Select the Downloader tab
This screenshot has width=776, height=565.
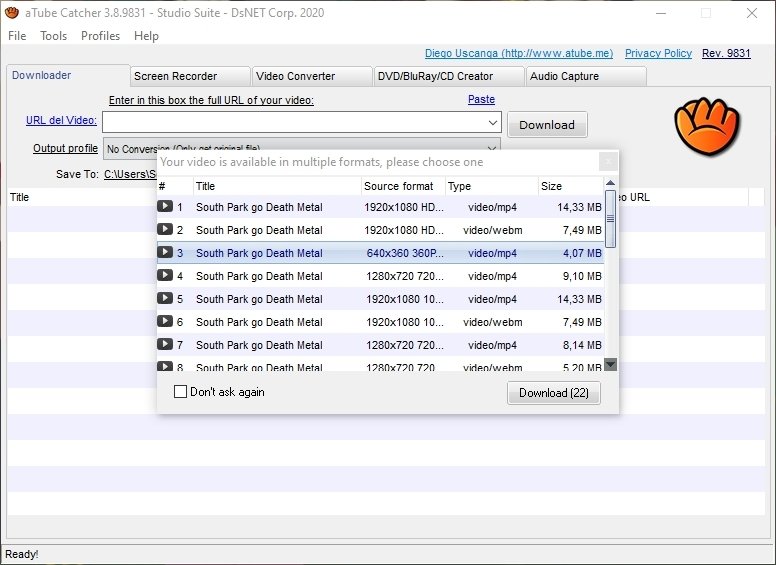coord(68,75)
